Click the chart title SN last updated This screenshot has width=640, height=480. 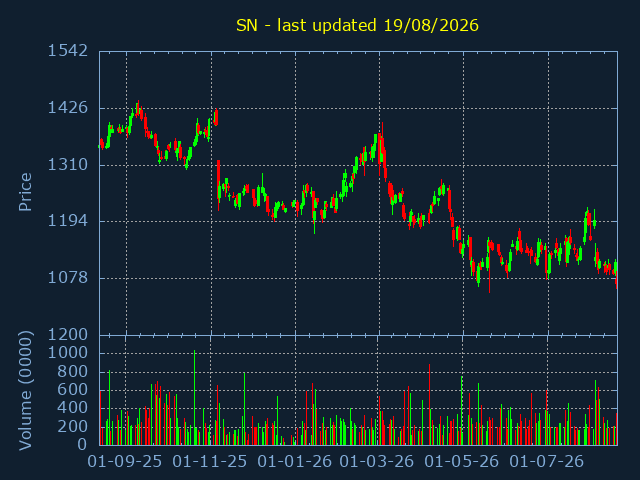[357, 25]
